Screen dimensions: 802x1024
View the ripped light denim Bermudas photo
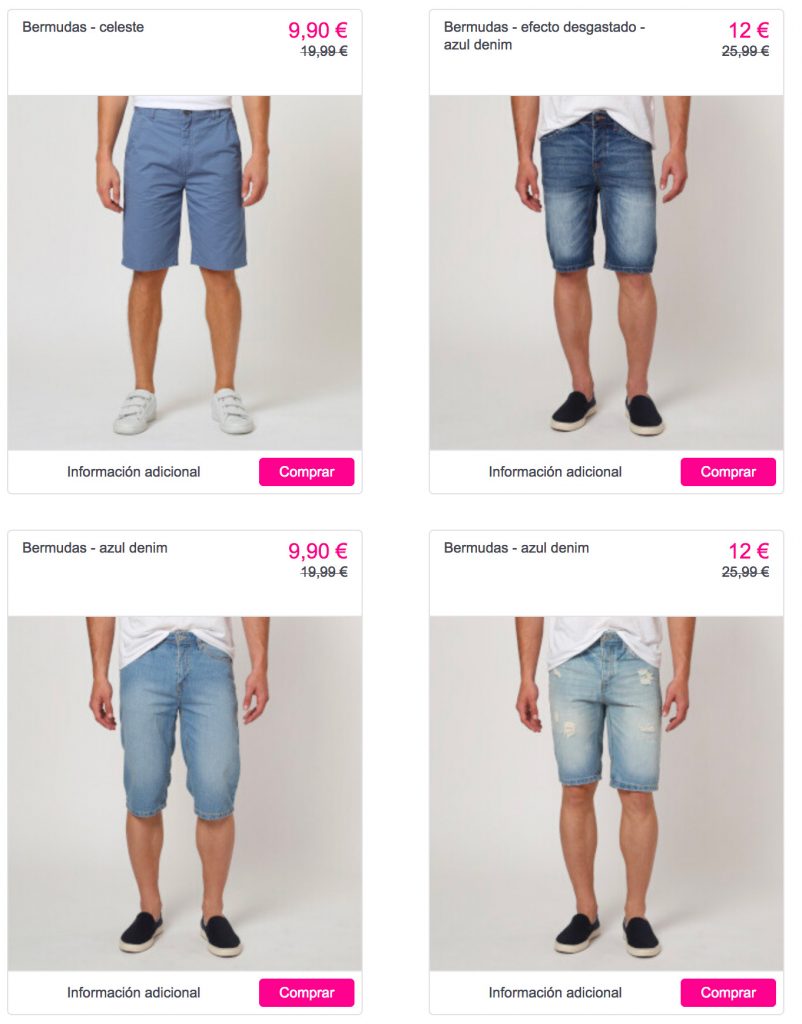[606, 793]
